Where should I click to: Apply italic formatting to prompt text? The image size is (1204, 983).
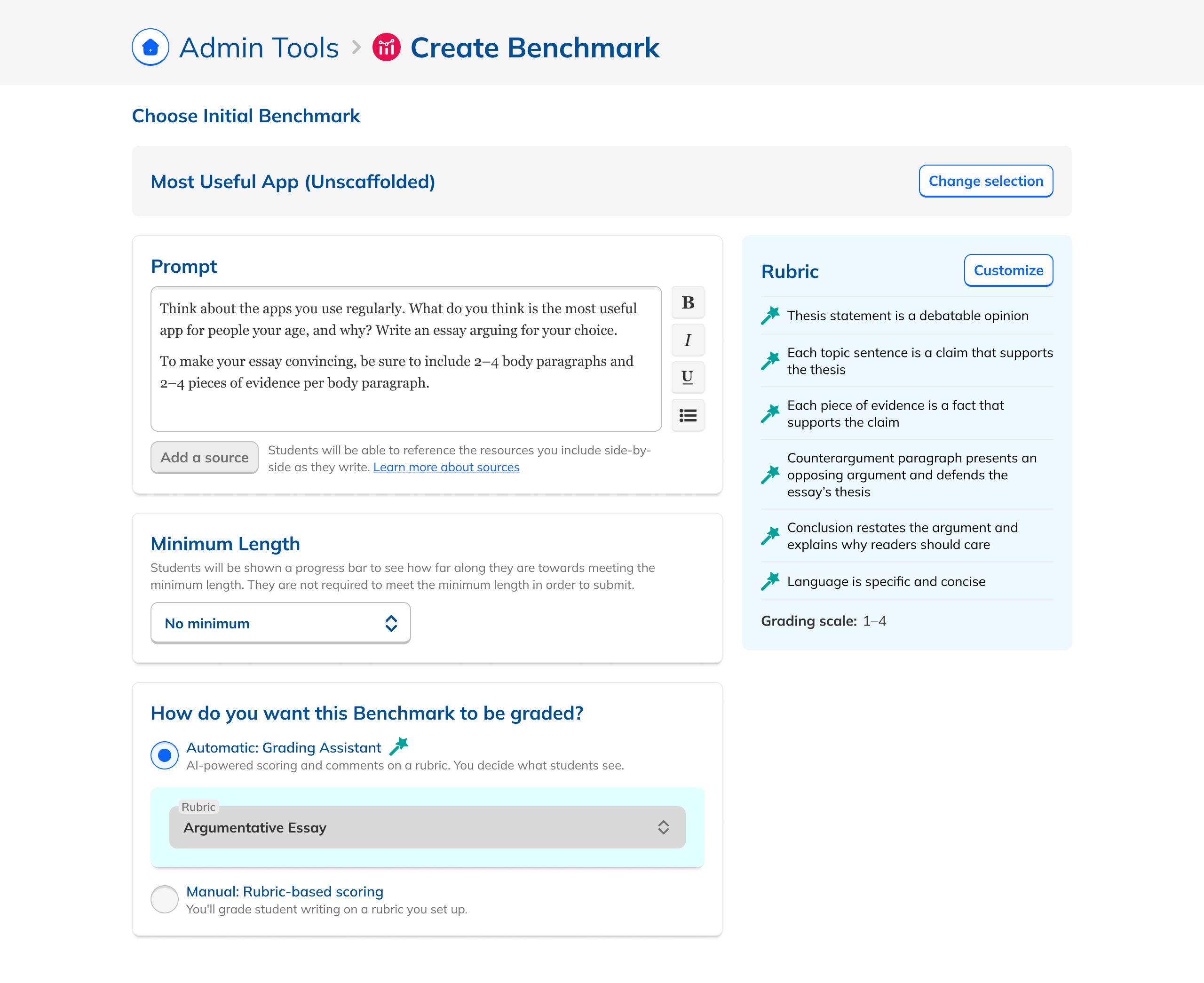coord(687,341)
